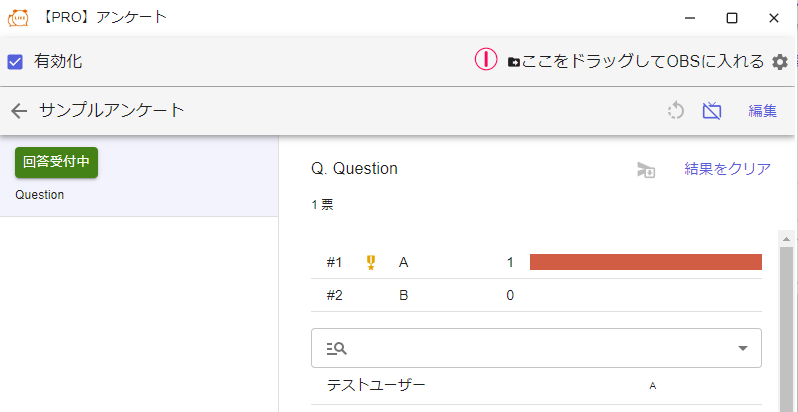Click the app logo in title bar
Screen dimensions: 798x412
coord(18,18)
